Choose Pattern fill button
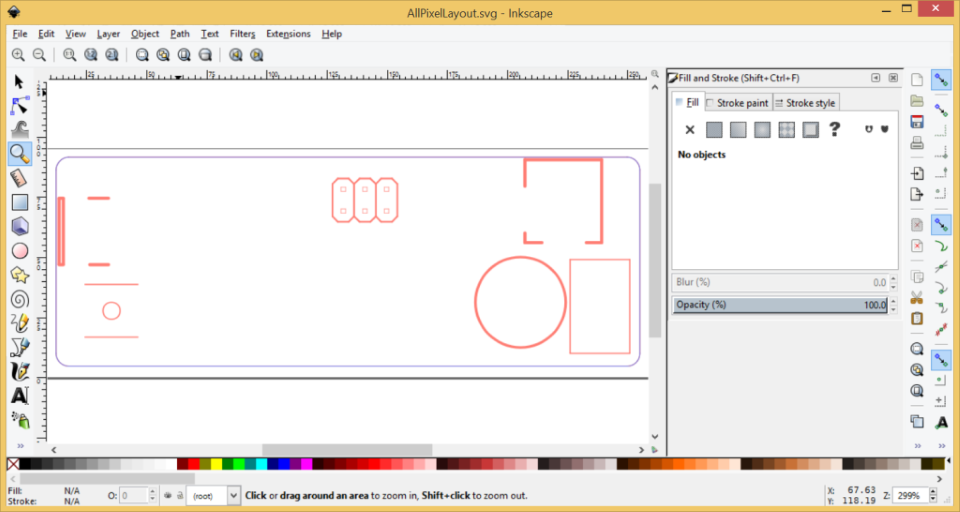Screen dimensions: 960x512 coord(787,130)
